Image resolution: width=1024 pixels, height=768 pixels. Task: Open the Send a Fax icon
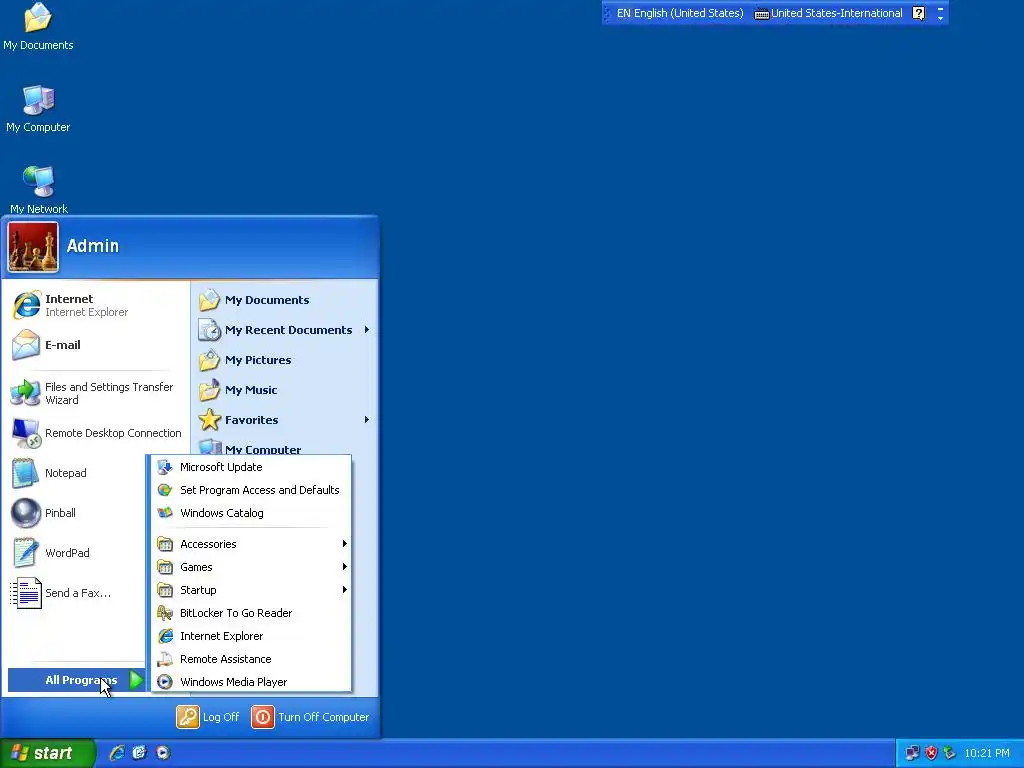tap(26, 593)
